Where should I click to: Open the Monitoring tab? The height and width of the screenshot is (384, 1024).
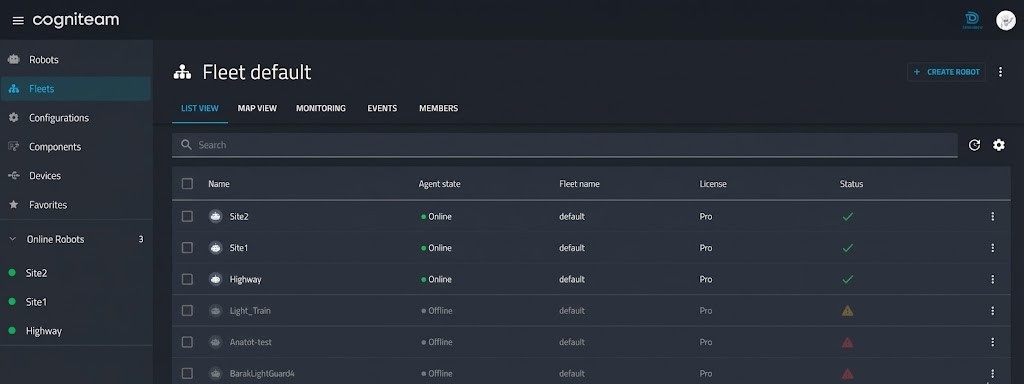click(x=321, y=108)
